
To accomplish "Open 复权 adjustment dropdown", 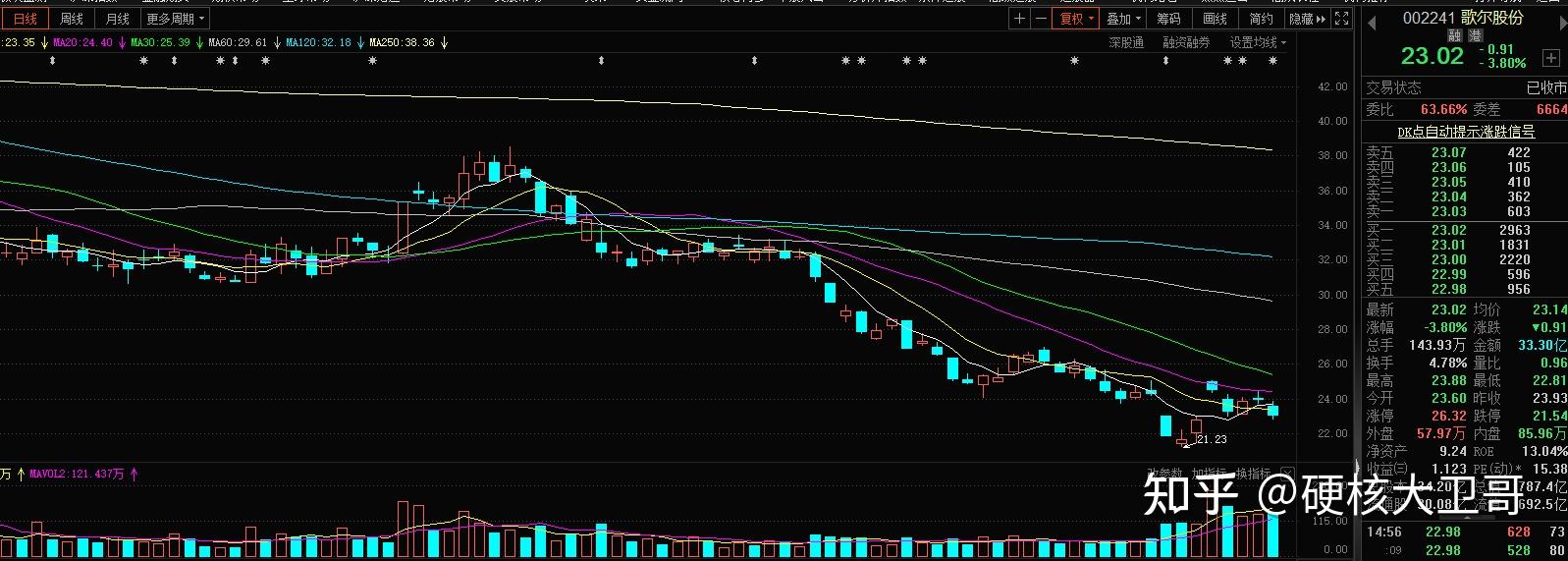I will (x=1076, y=19).
